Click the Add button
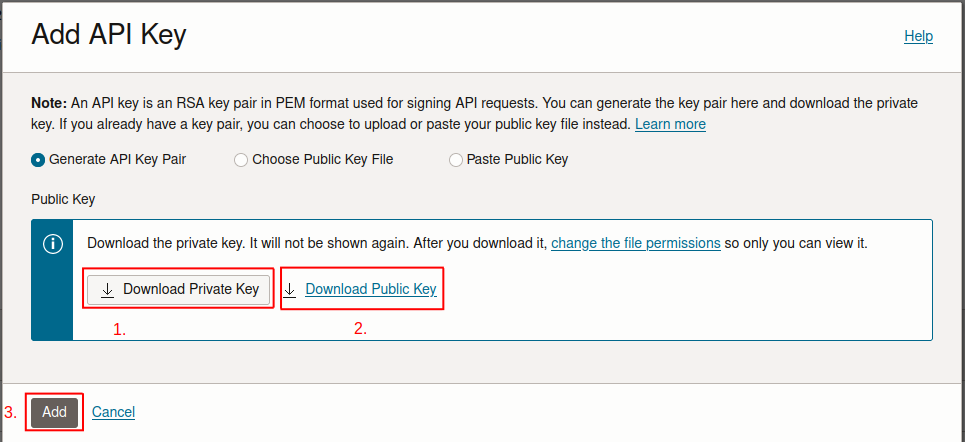Image resolution: width=965 pixels, height=442 pixels. click(x=54, y=412)
